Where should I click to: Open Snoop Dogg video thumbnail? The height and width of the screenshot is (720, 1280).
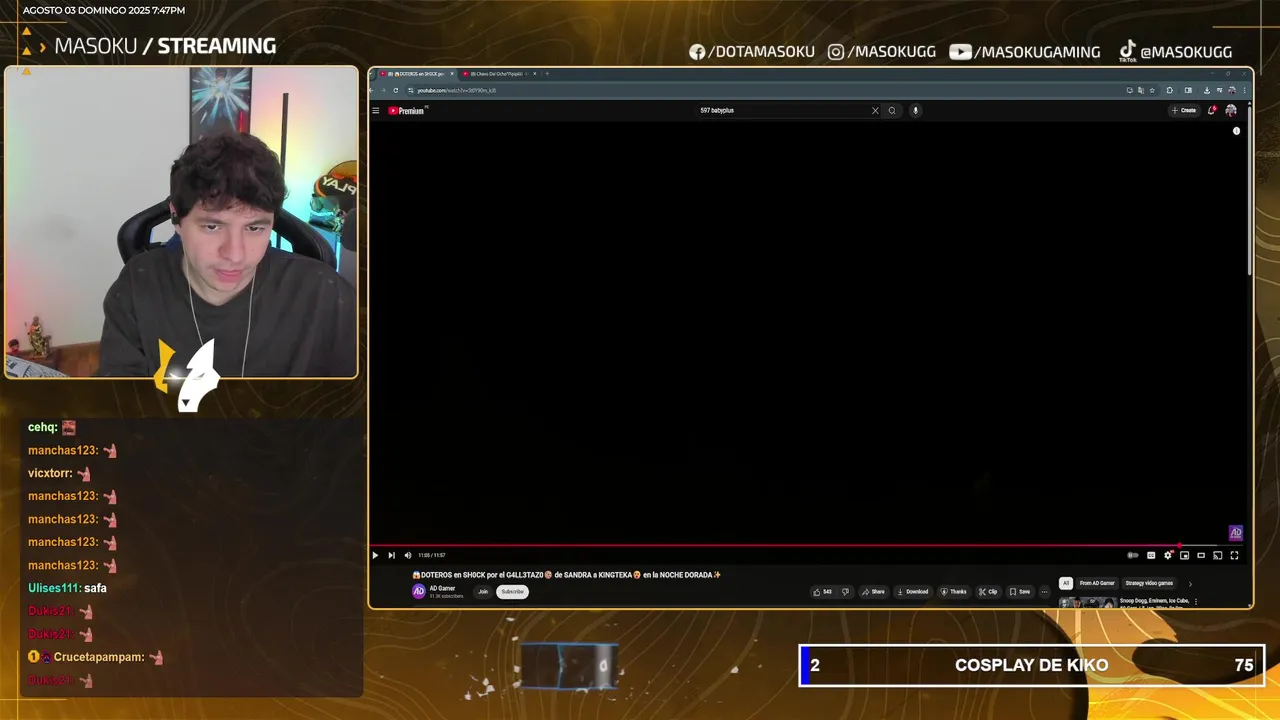click(x=1087, y=602)
